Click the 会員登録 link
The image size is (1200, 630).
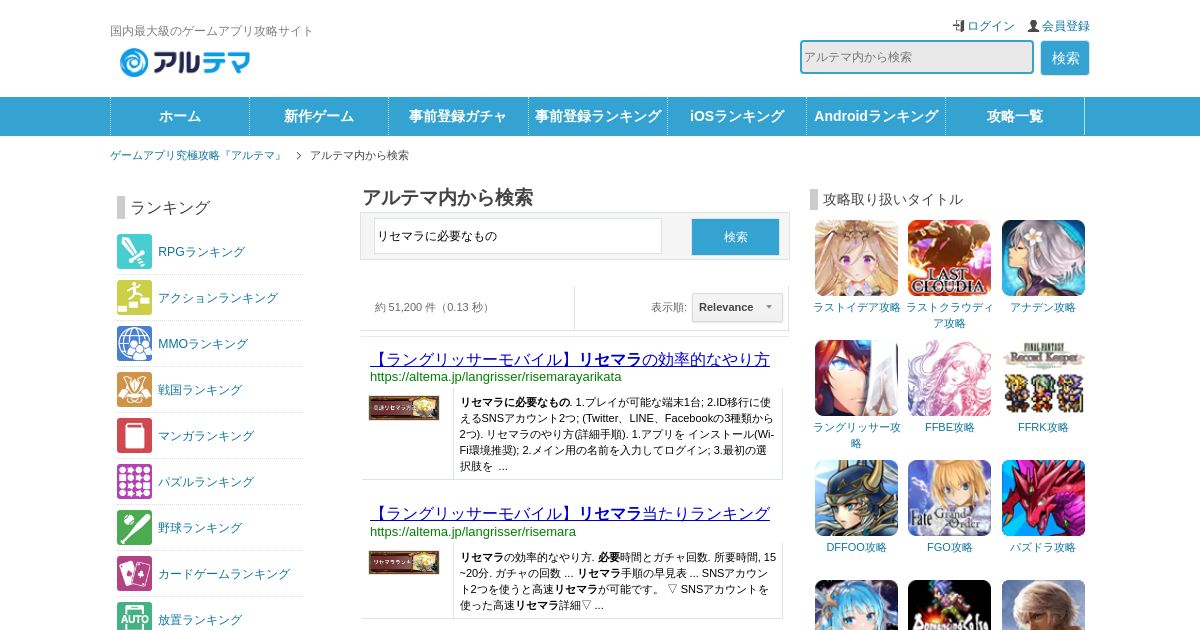click(x=1066, y=26)
